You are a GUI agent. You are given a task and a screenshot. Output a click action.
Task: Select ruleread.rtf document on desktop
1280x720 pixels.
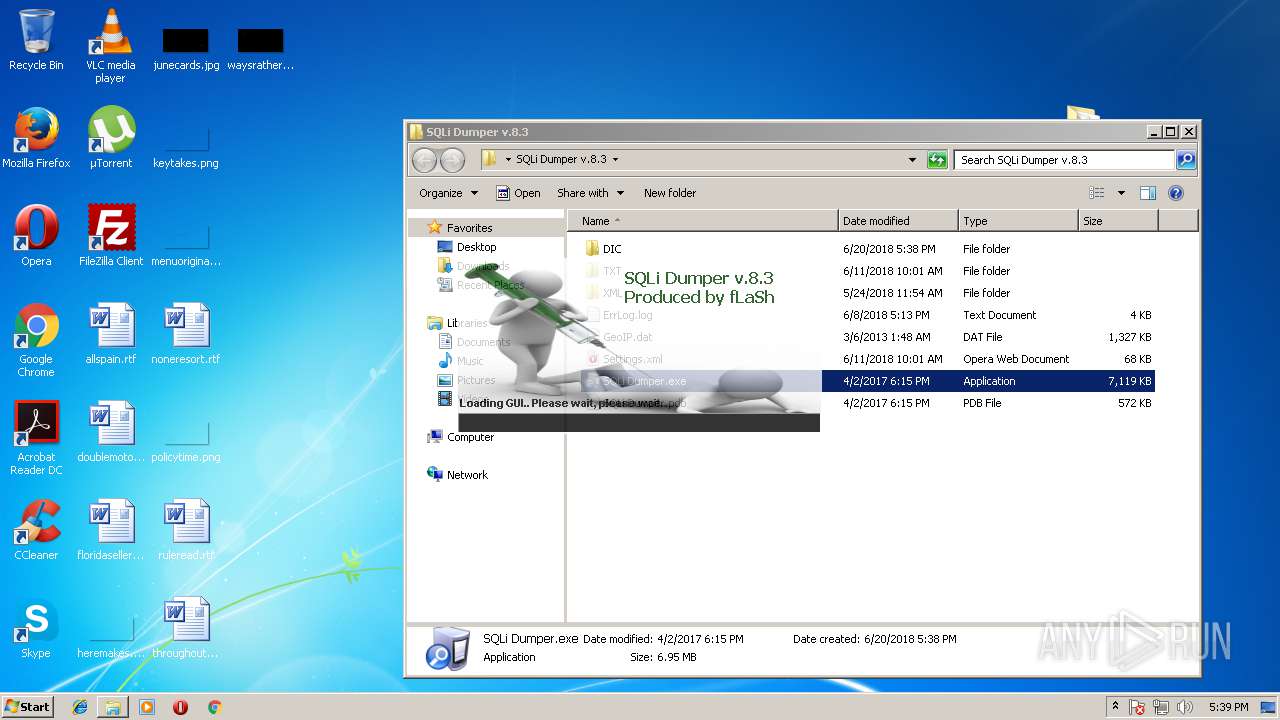(x=185, y=530)
